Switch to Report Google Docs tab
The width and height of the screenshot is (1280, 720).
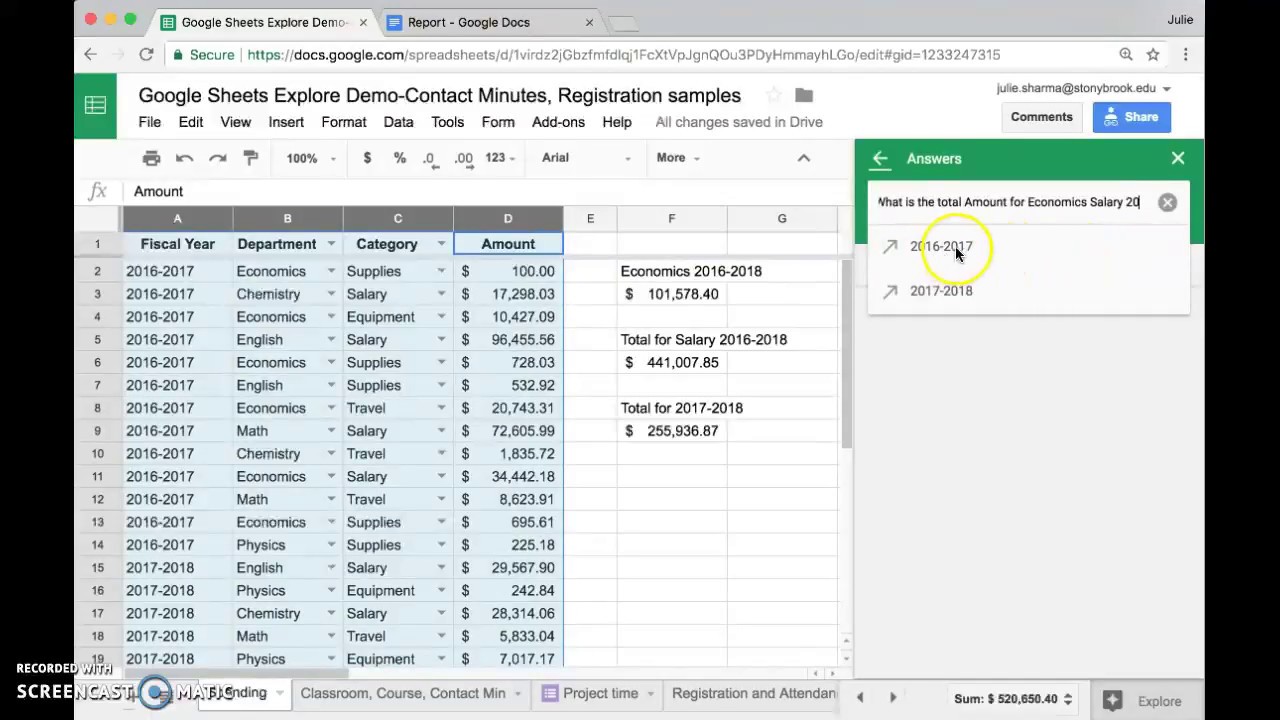point(491,22)
